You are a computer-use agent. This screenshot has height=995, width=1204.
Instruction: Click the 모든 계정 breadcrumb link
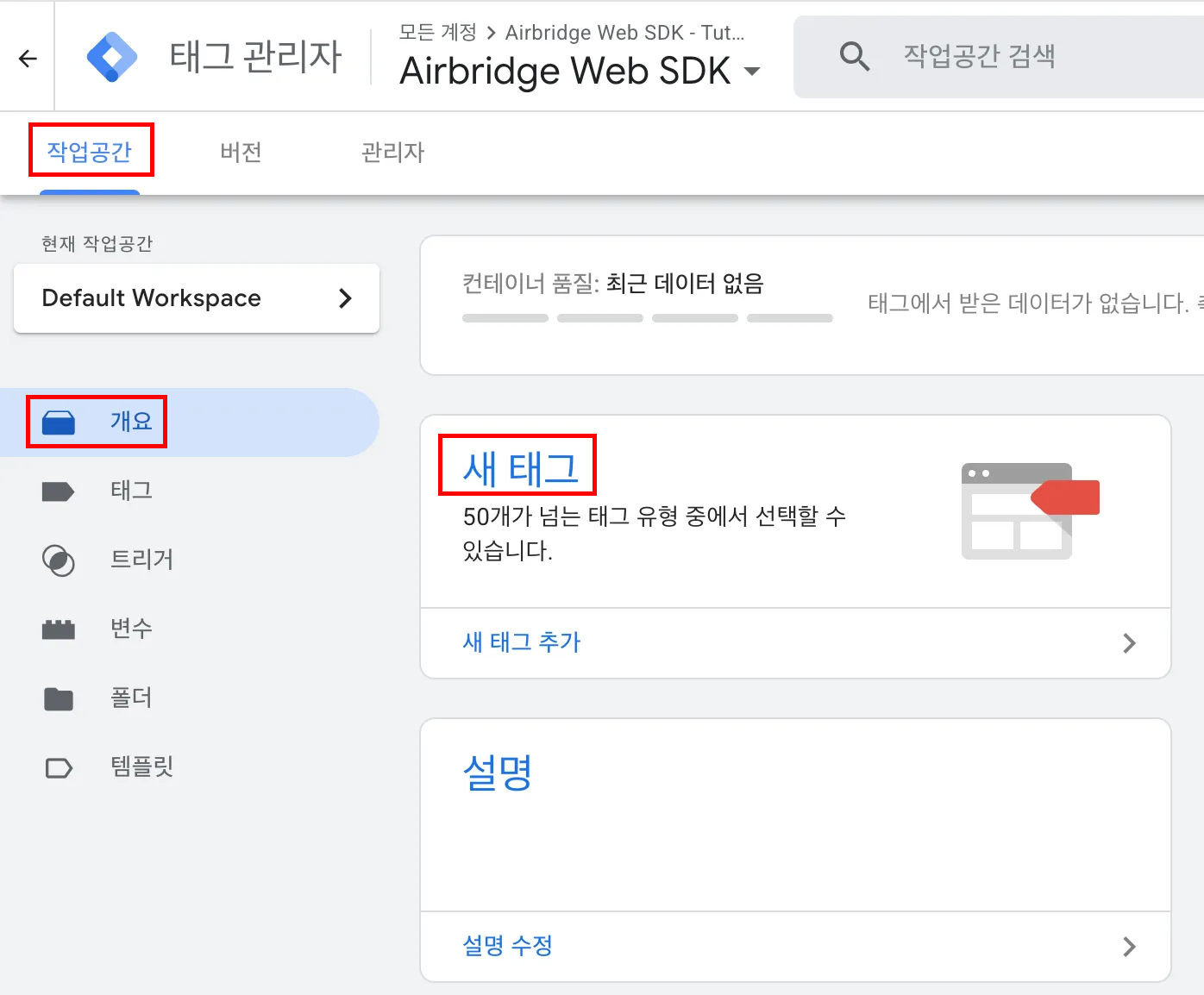(x=437, y=33)
